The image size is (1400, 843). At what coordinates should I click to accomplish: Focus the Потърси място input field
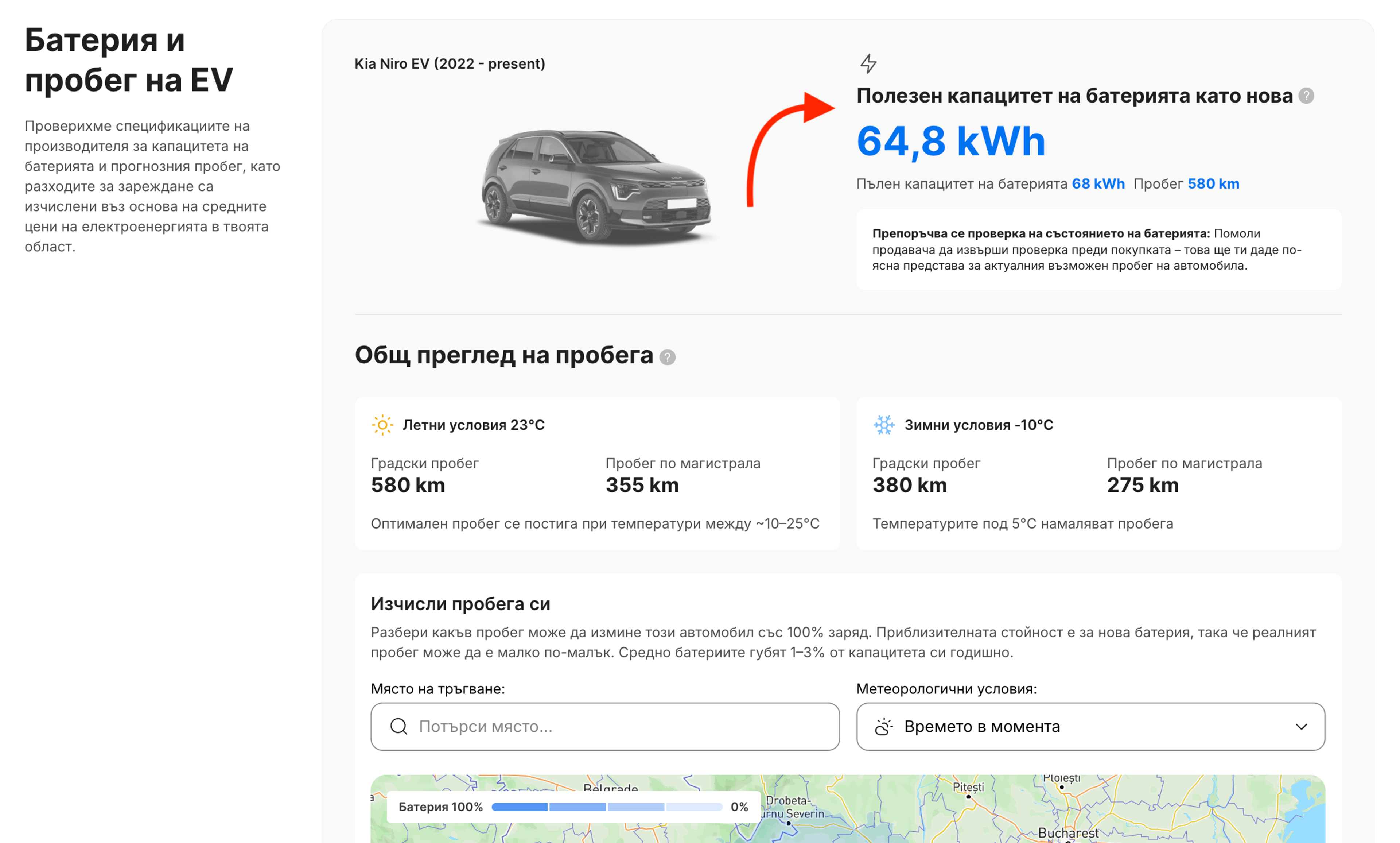coord(605,727)
